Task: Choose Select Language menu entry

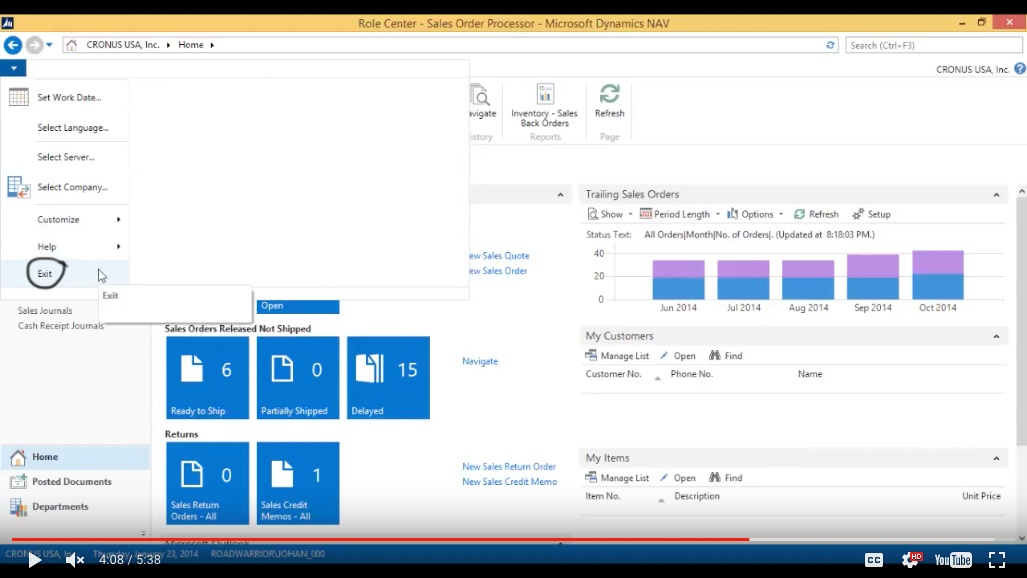Action: pyautogui.click(x=73, y=128)
